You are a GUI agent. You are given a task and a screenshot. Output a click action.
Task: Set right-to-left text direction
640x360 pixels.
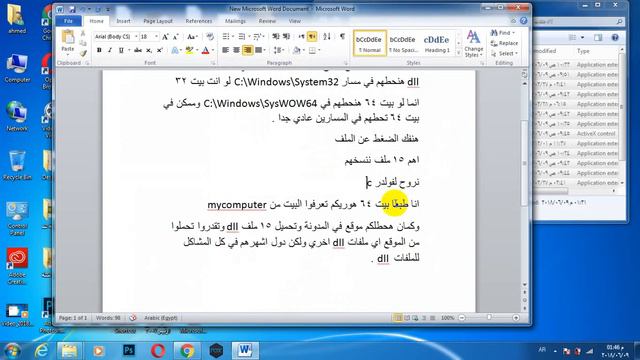[x=312, y=37]
